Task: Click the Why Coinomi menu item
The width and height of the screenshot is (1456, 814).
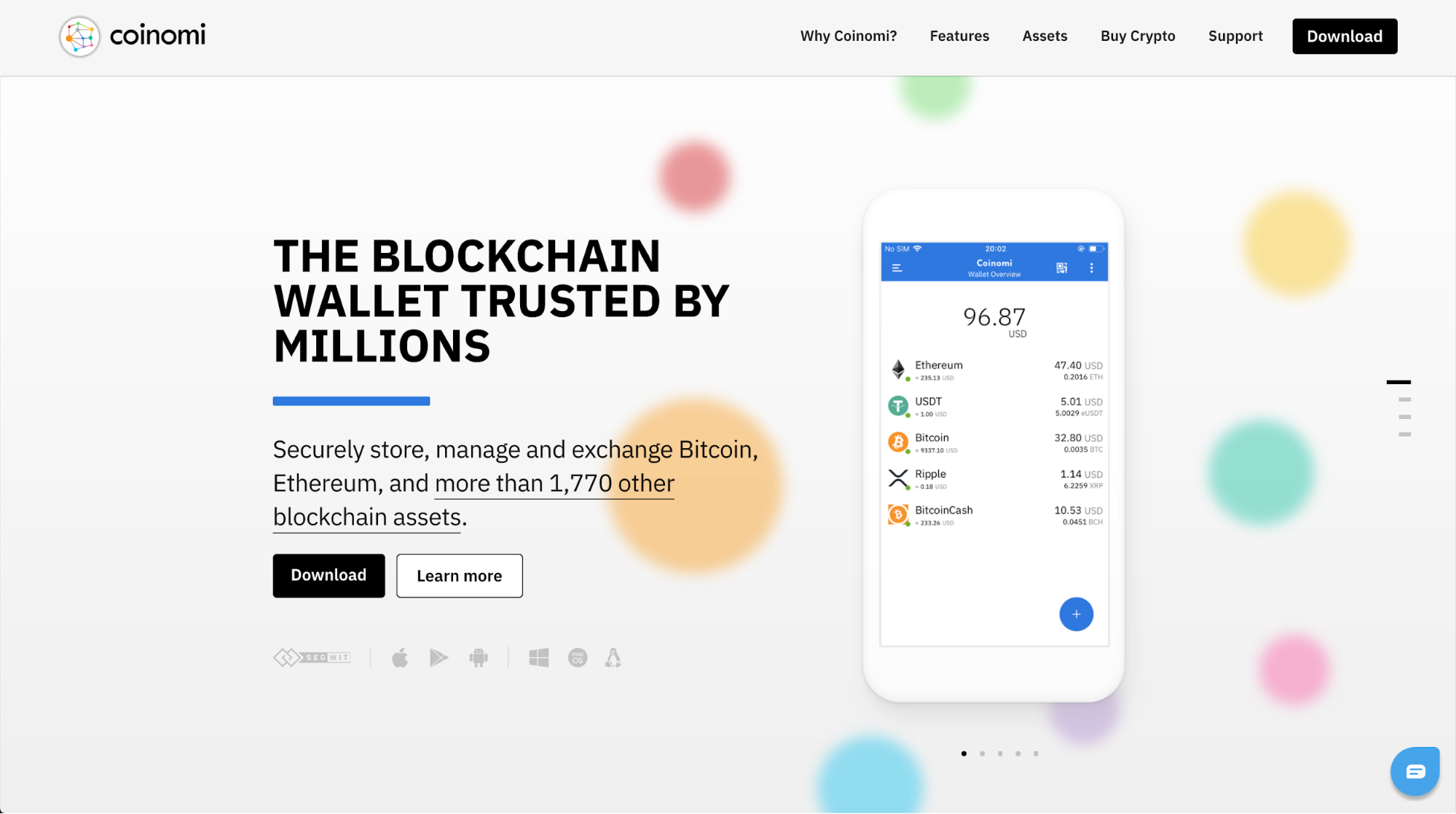Action: [849, 36]
